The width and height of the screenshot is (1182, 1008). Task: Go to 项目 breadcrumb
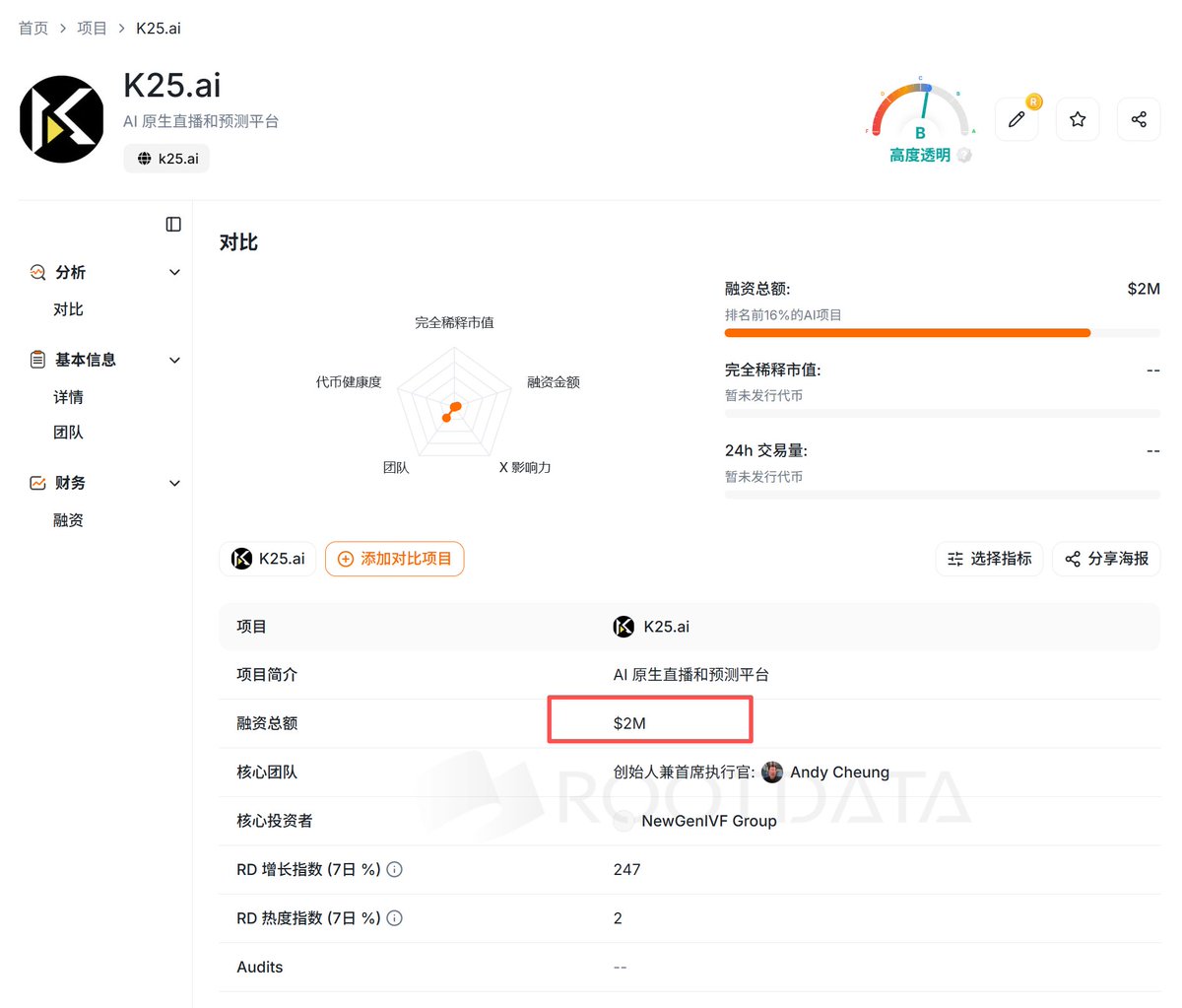pyautogui.click(x=92, y=28)
